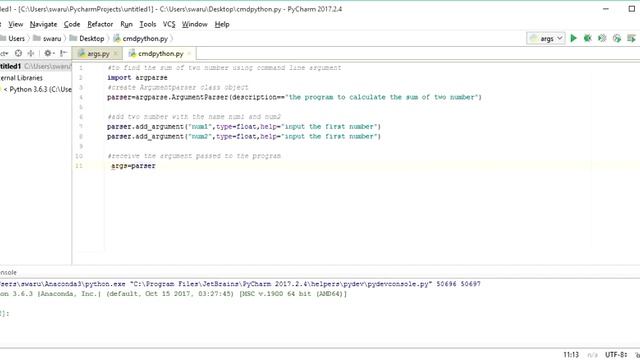Click line 2 'import argparse' in editor
The height and width of the screenshot is (360, 640).
click(137, 78)
